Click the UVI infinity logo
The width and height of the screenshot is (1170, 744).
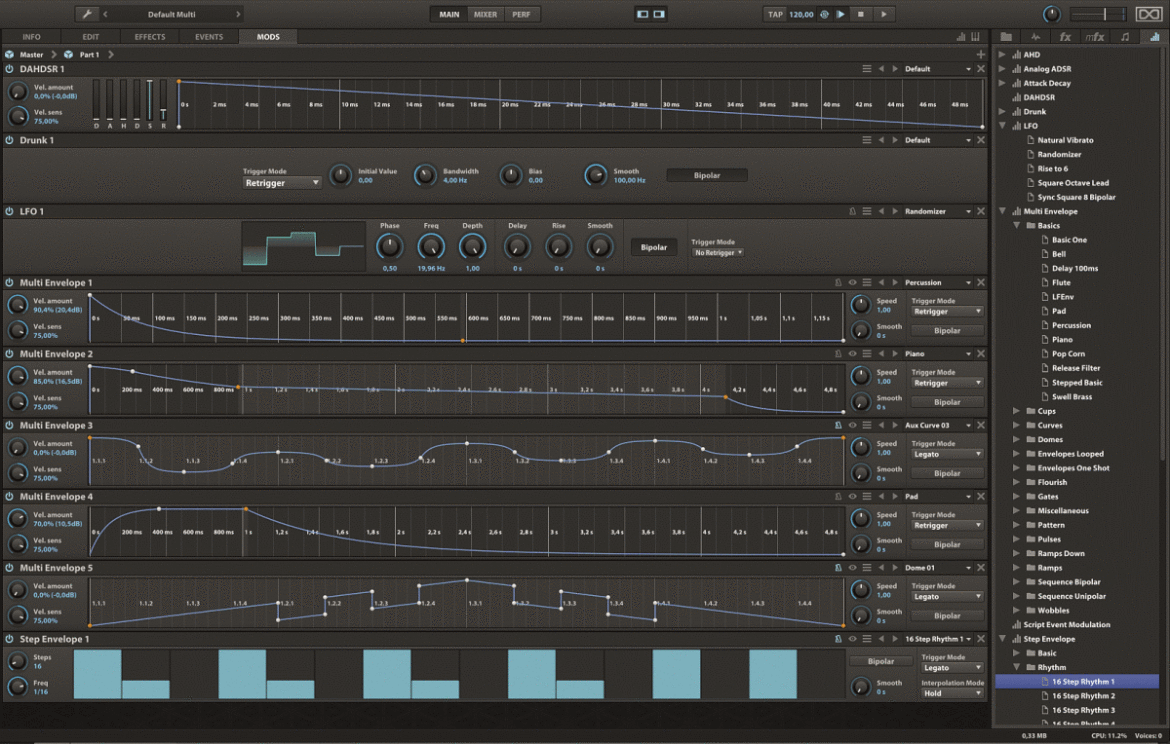pos(1148,14)
